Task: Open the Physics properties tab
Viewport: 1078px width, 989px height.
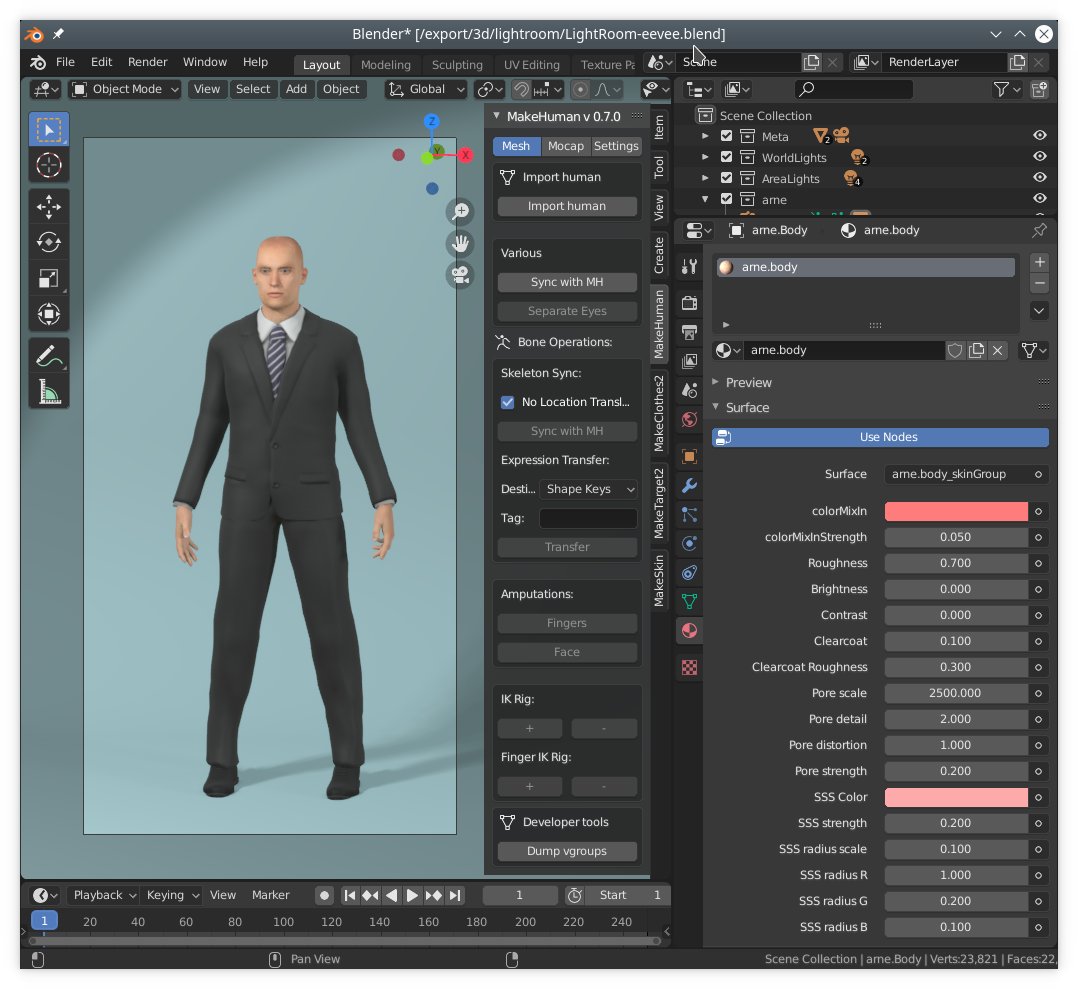Action: (689, 543)
